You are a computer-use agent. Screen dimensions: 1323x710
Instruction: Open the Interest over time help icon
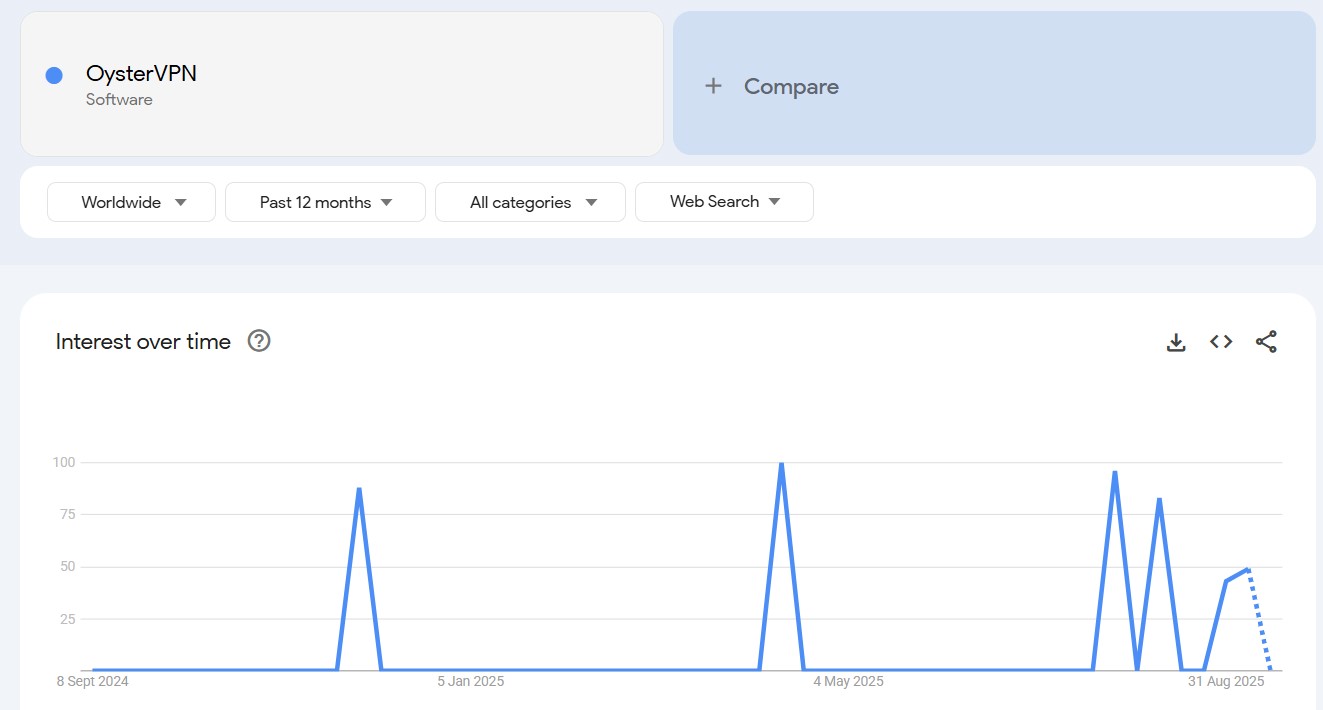point(259,341)
